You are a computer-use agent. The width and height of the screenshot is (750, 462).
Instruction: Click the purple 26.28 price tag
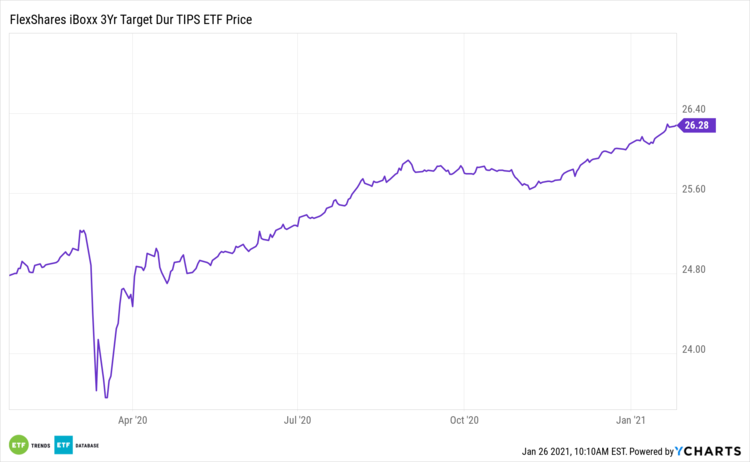696,125
